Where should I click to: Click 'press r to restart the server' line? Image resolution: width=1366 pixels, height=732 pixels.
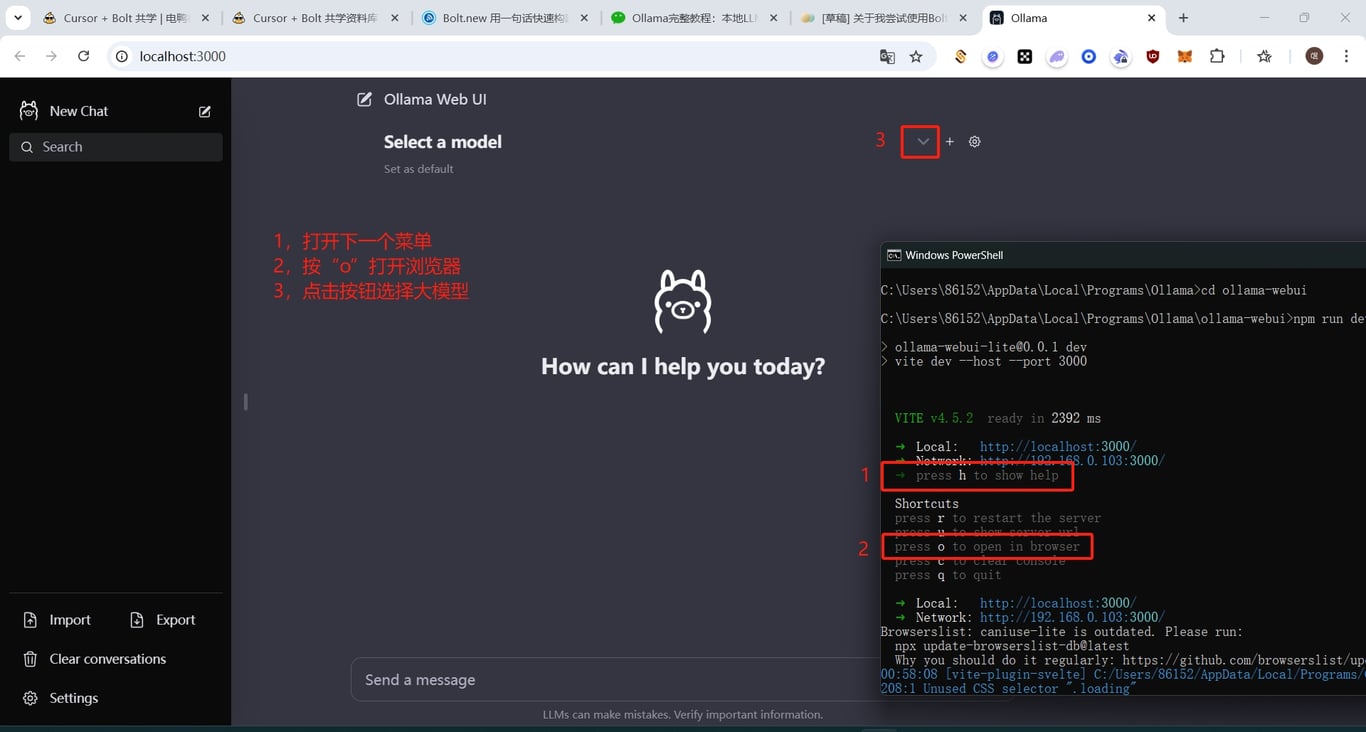[x=998, y=518]
